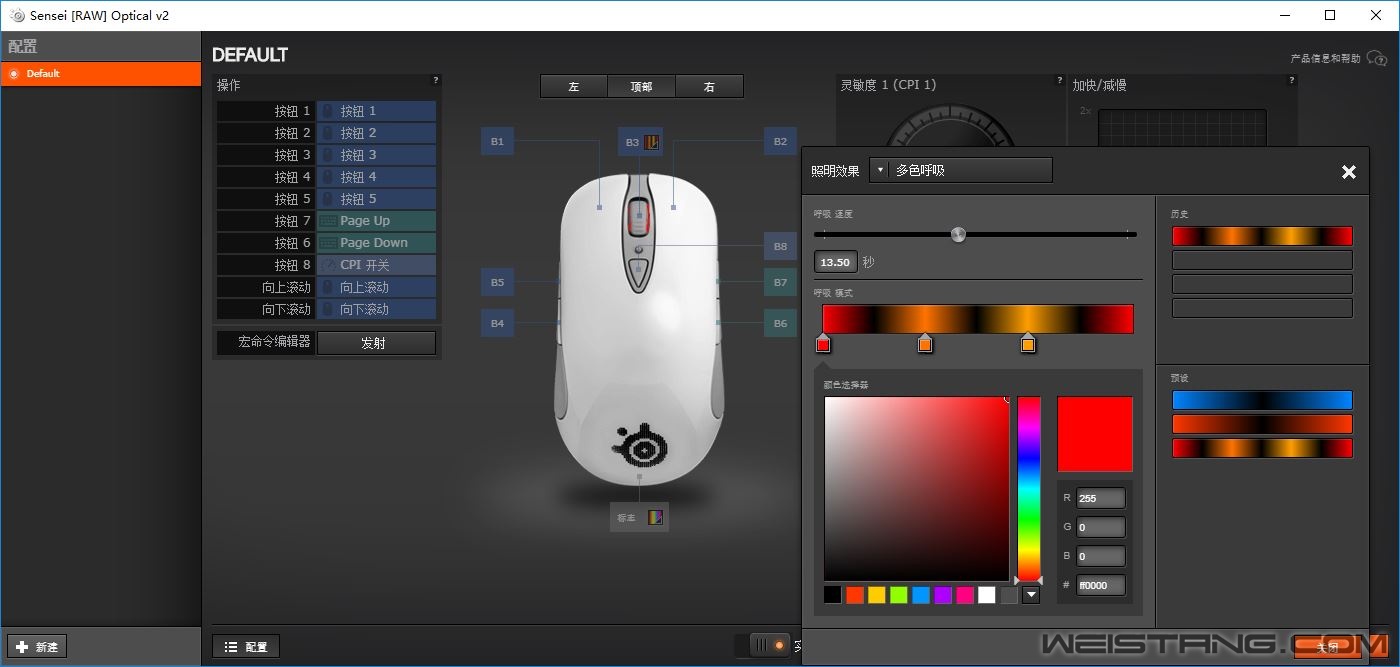Open the 按钮 4 action assignment

(377, 177)
